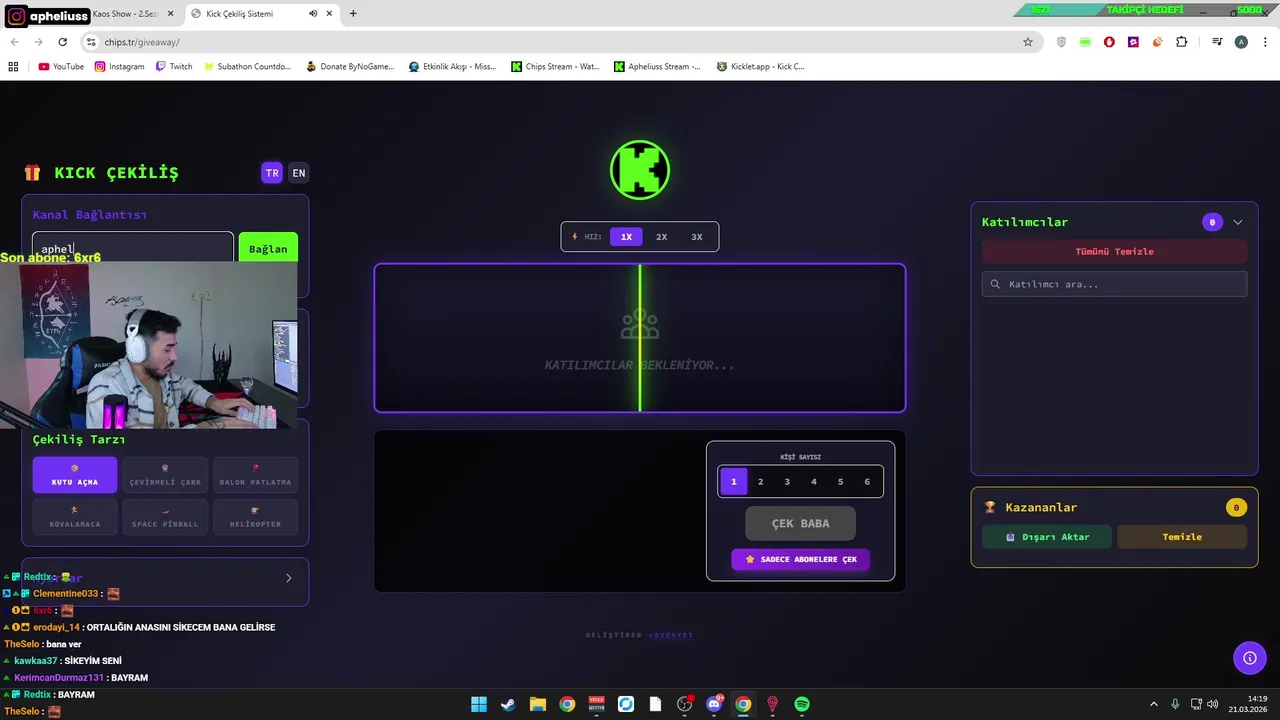Select 1 as winner count

coord(733,481)
